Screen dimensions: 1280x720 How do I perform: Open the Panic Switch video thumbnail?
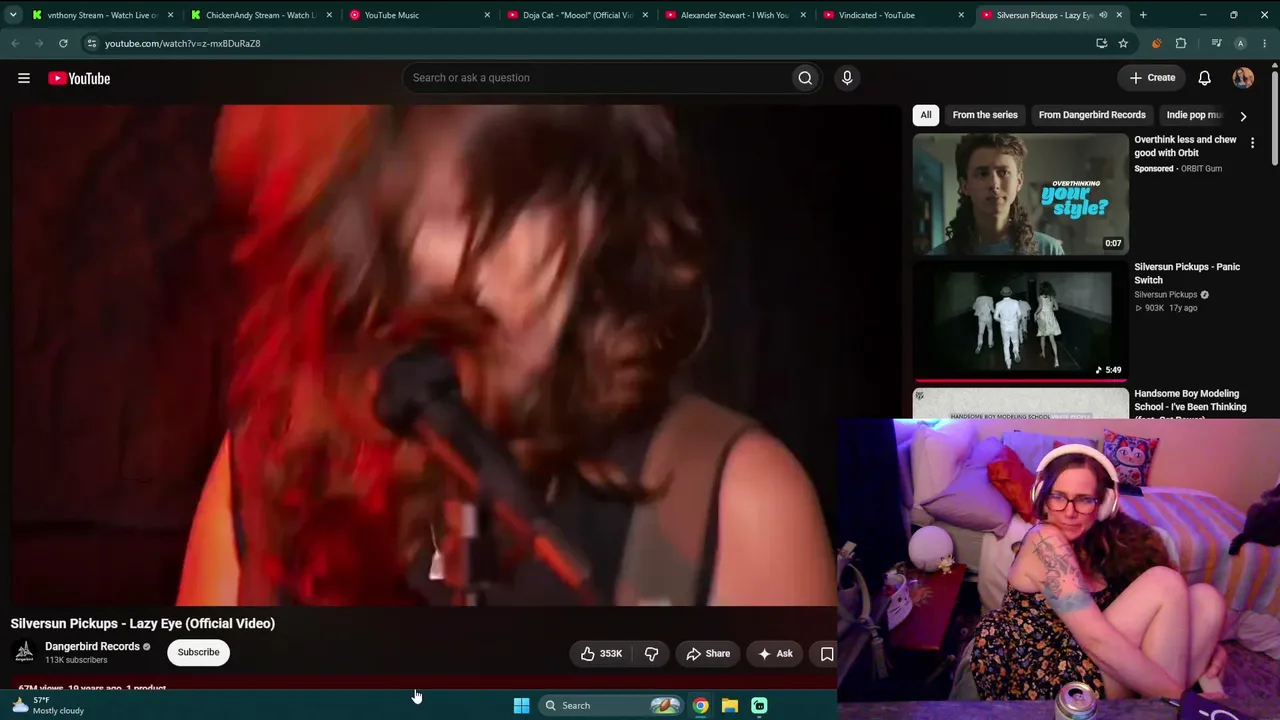1020,321
